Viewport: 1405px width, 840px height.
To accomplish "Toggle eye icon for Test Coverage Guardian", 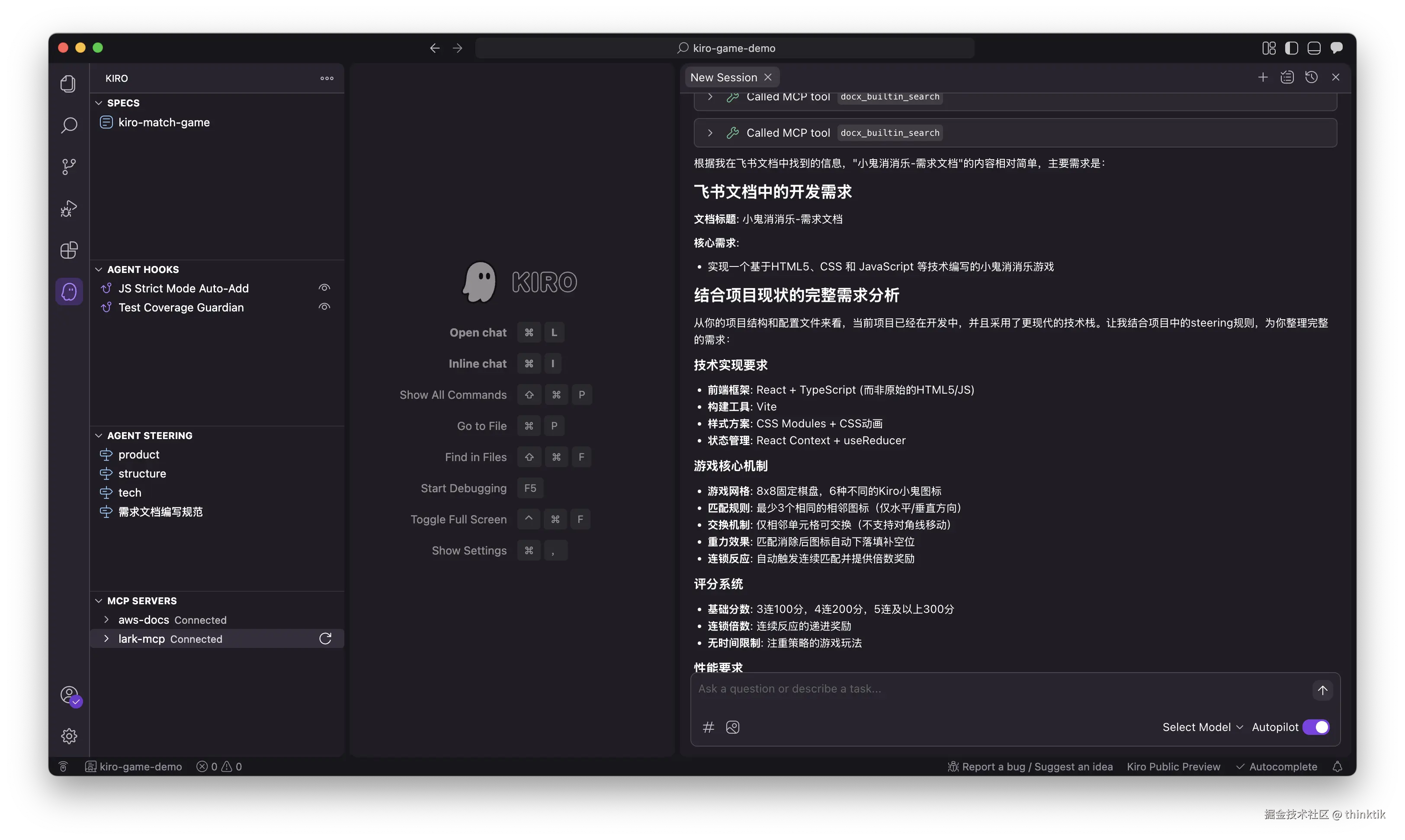I will click(x=324, y=308).
